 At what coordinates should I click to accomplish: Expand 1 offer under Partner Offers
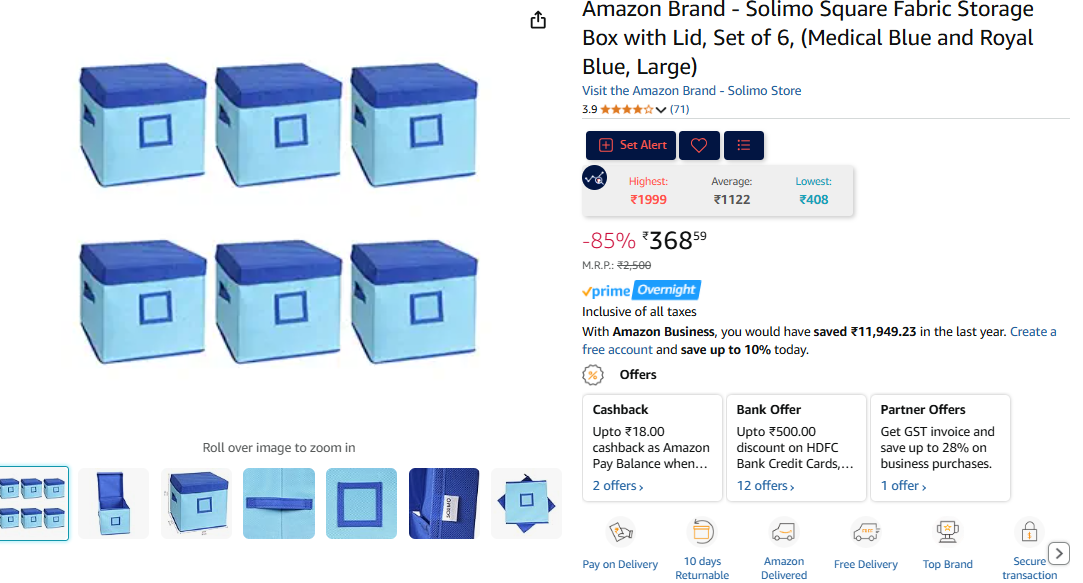pyautogui.click(x=903, y=486)
